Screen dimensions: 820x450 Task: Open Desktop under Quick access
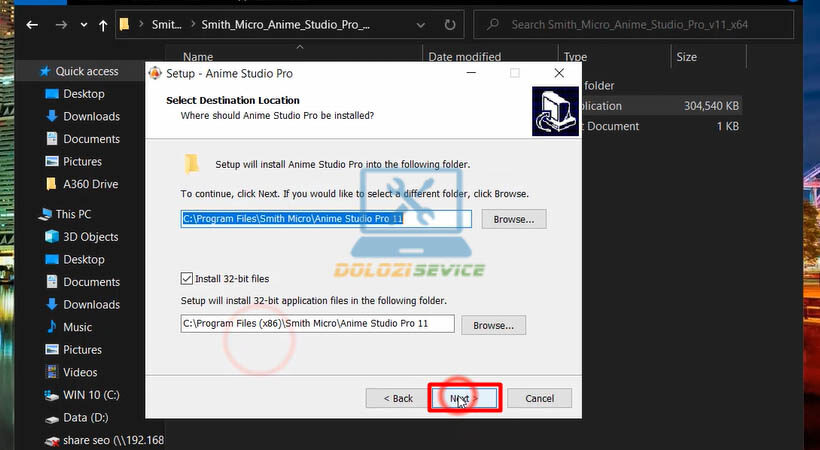click(x=84, y=94)
